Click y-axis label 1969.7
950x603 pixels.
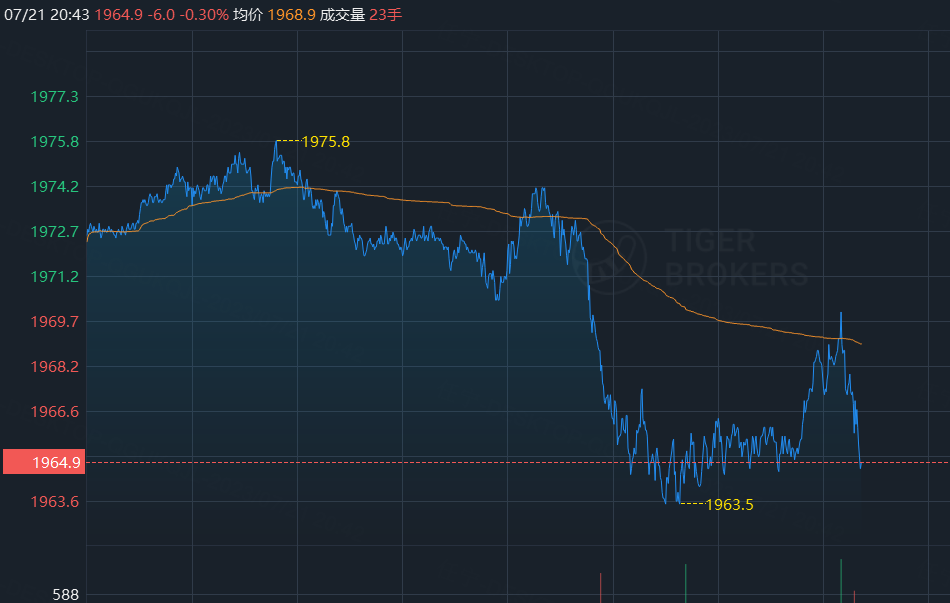[55, 321]
